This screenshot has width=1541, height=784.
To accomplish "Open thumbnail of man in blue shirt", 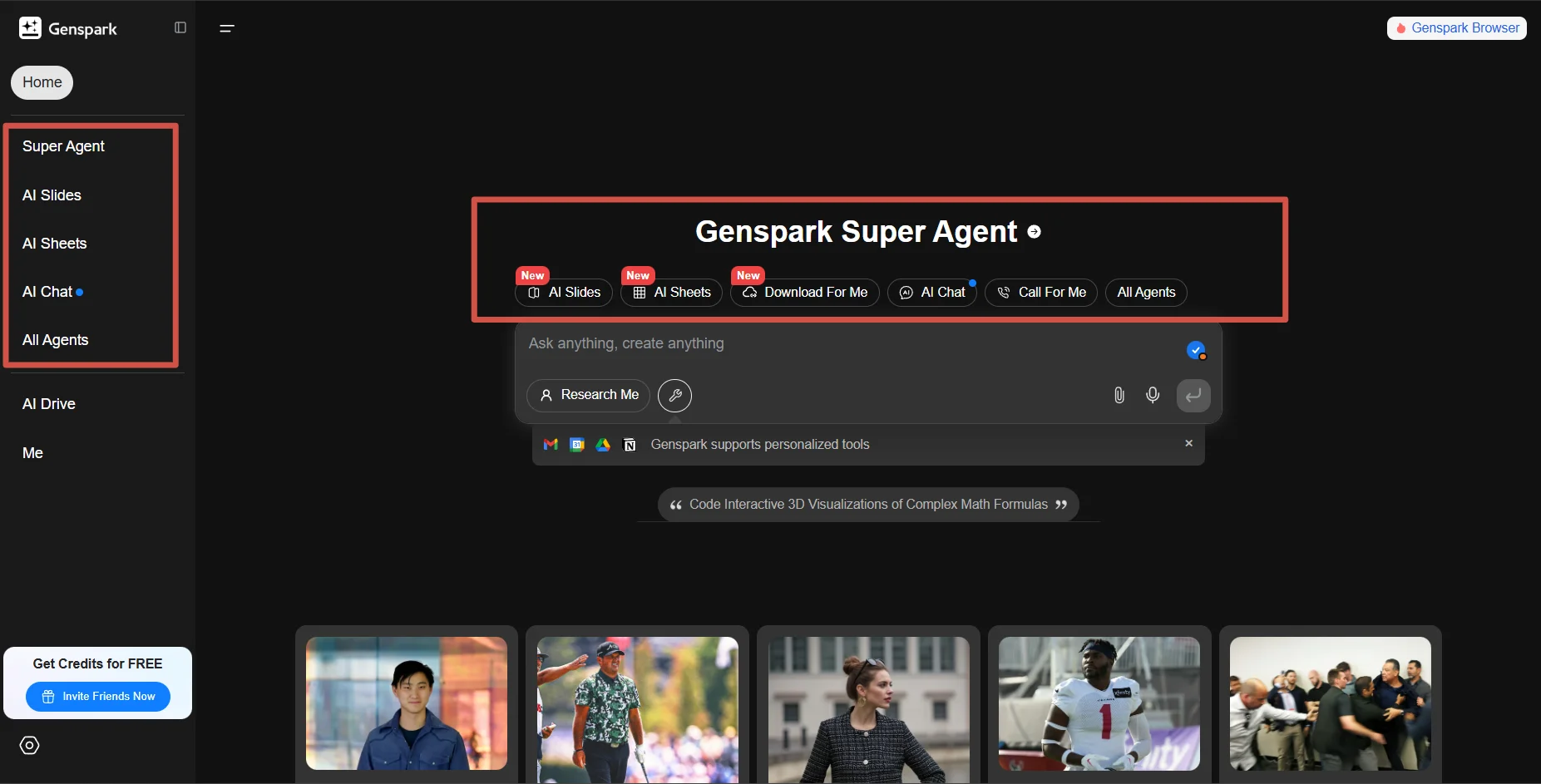I will click(x=407, y=703).
